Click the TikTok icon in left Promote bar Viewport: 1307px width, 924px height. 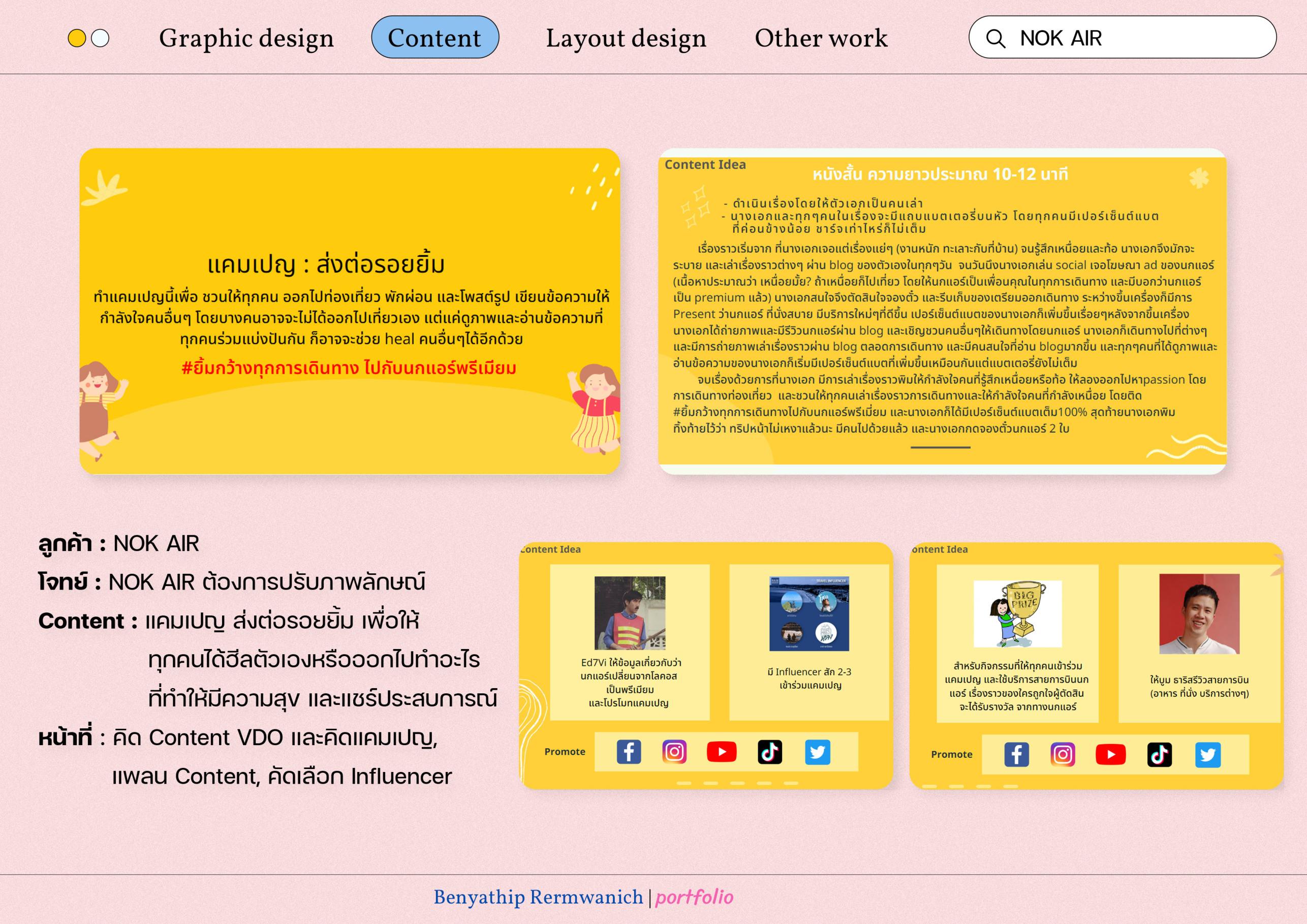[770, 752]
